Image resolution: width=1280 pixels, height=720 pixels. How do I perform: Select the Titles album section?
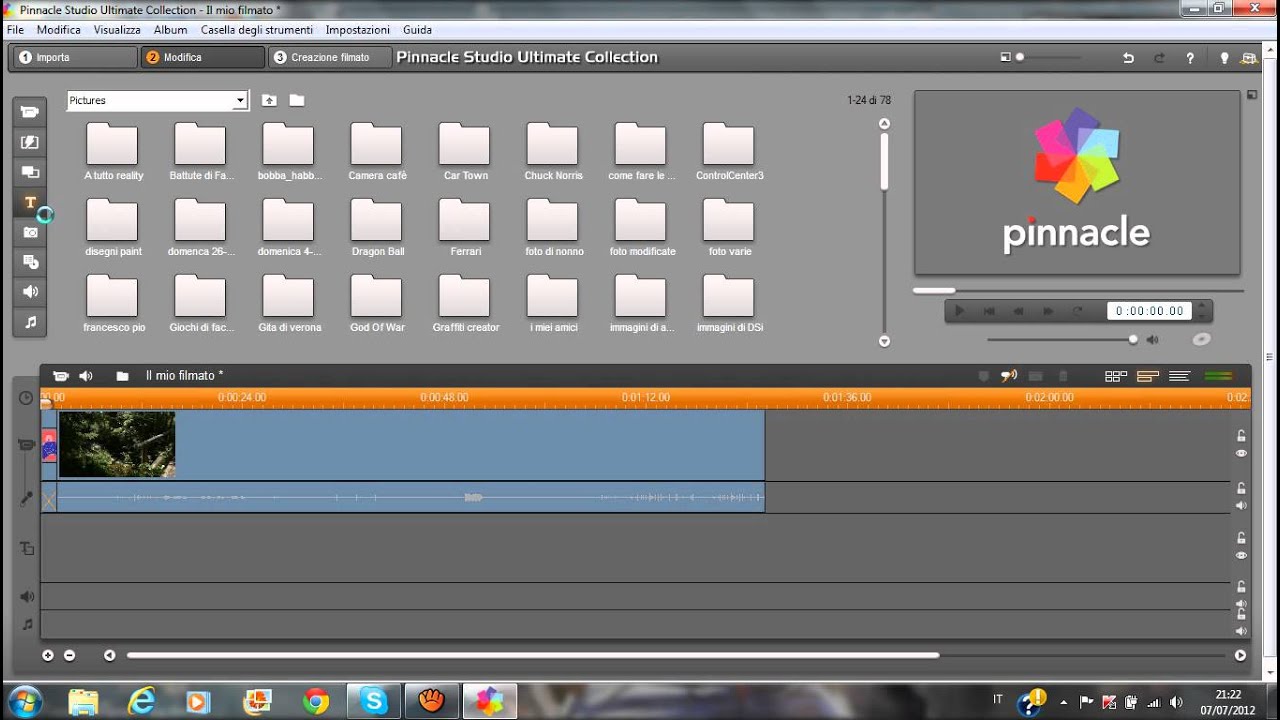30,202
